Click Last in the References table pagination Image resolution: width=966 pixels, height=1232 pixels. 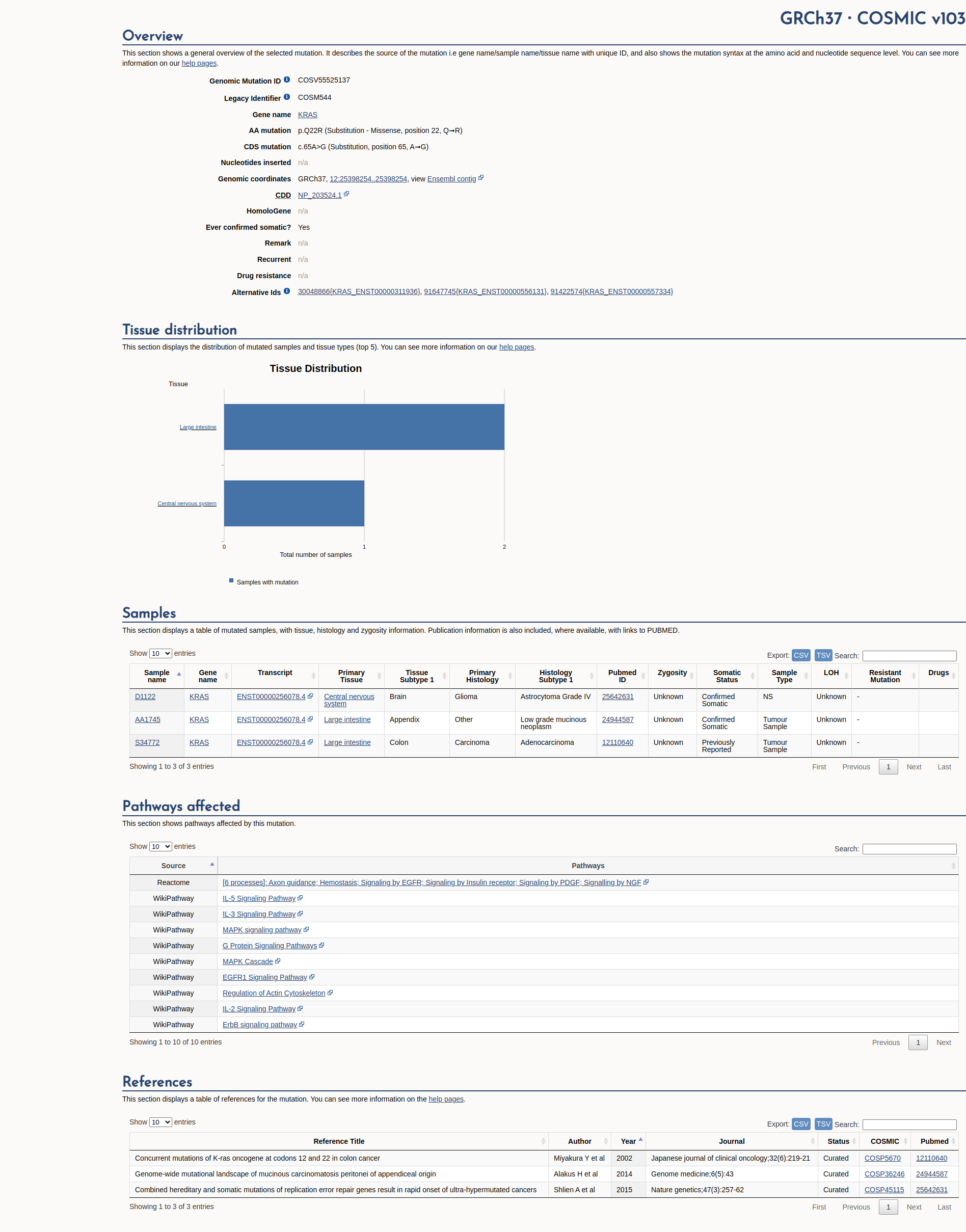coord(944,1207)
